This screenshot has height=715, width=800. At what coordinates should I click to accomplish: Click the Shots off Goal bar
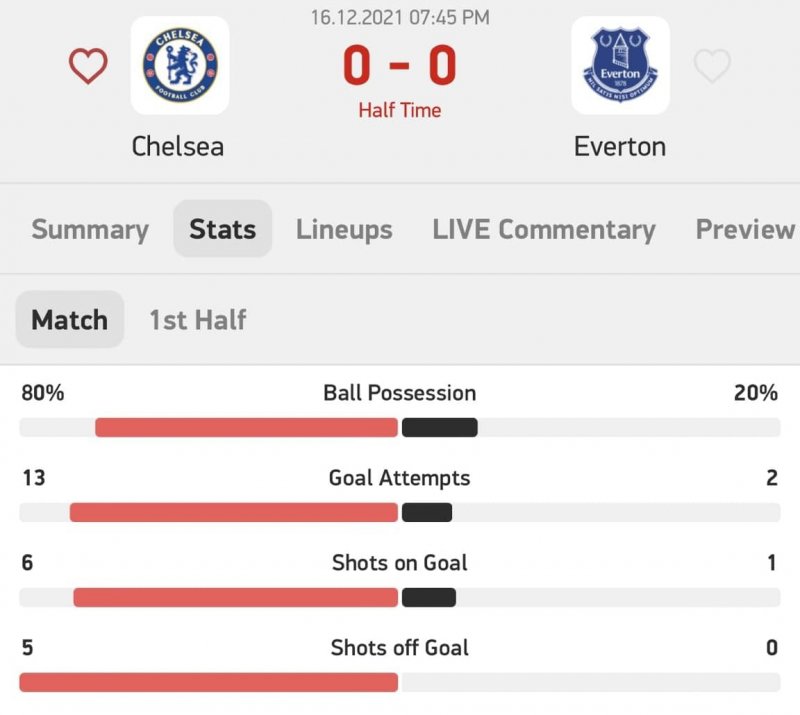400,683
